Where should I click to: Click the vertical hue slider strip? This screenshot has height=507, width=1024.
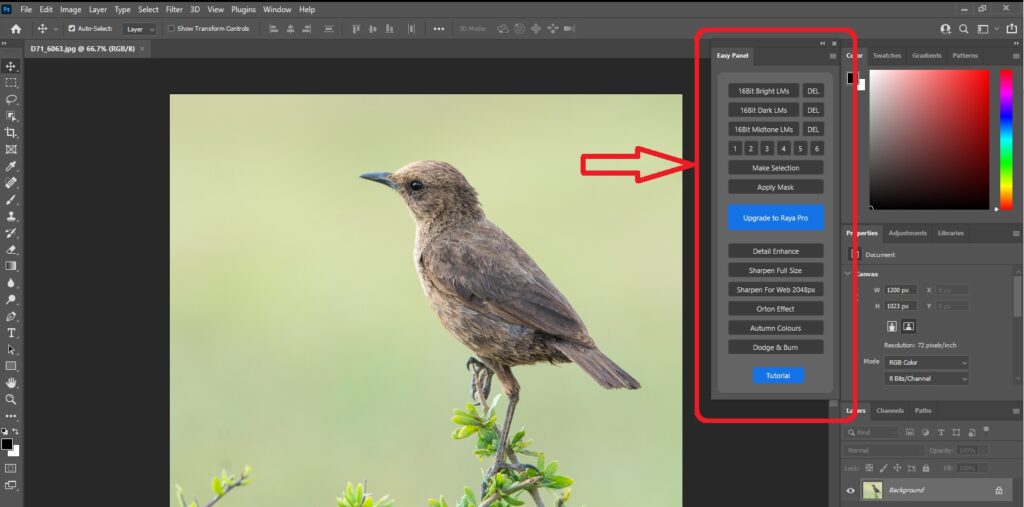[1006, 138]
